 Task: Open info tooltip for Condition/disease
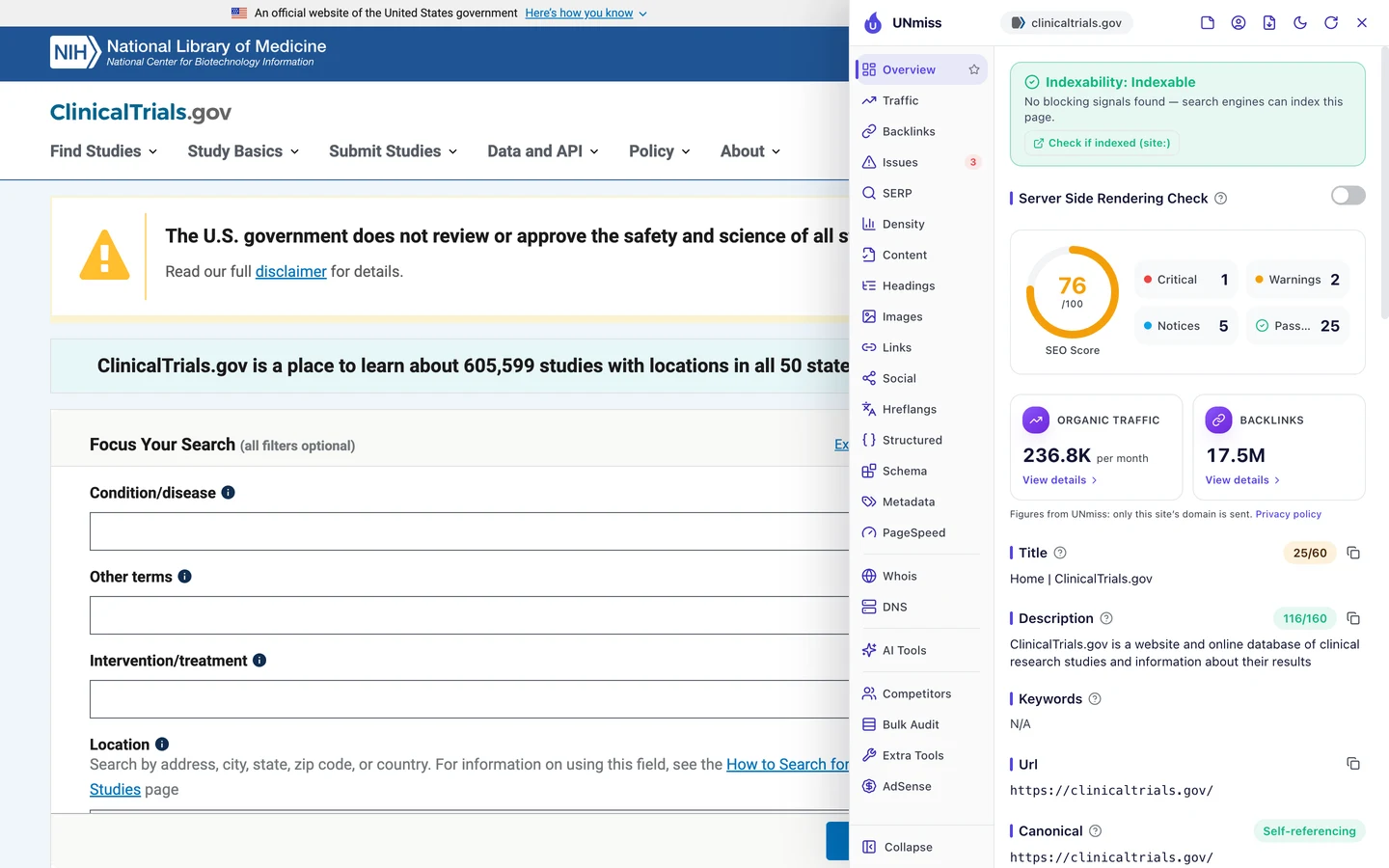[229, 492]
